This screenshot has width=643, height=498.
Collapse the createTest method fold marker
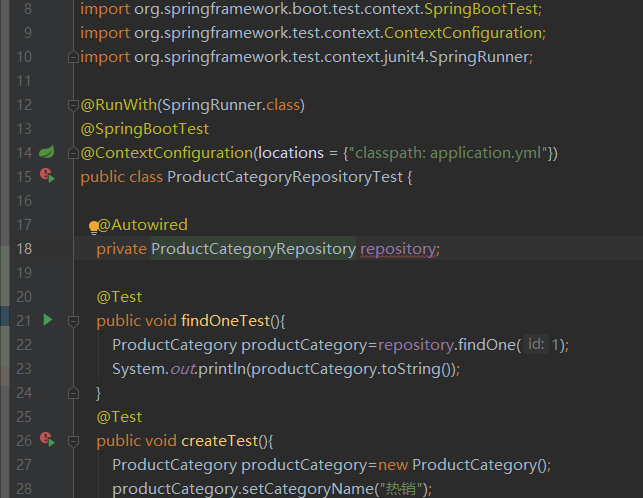coord(73,441)
